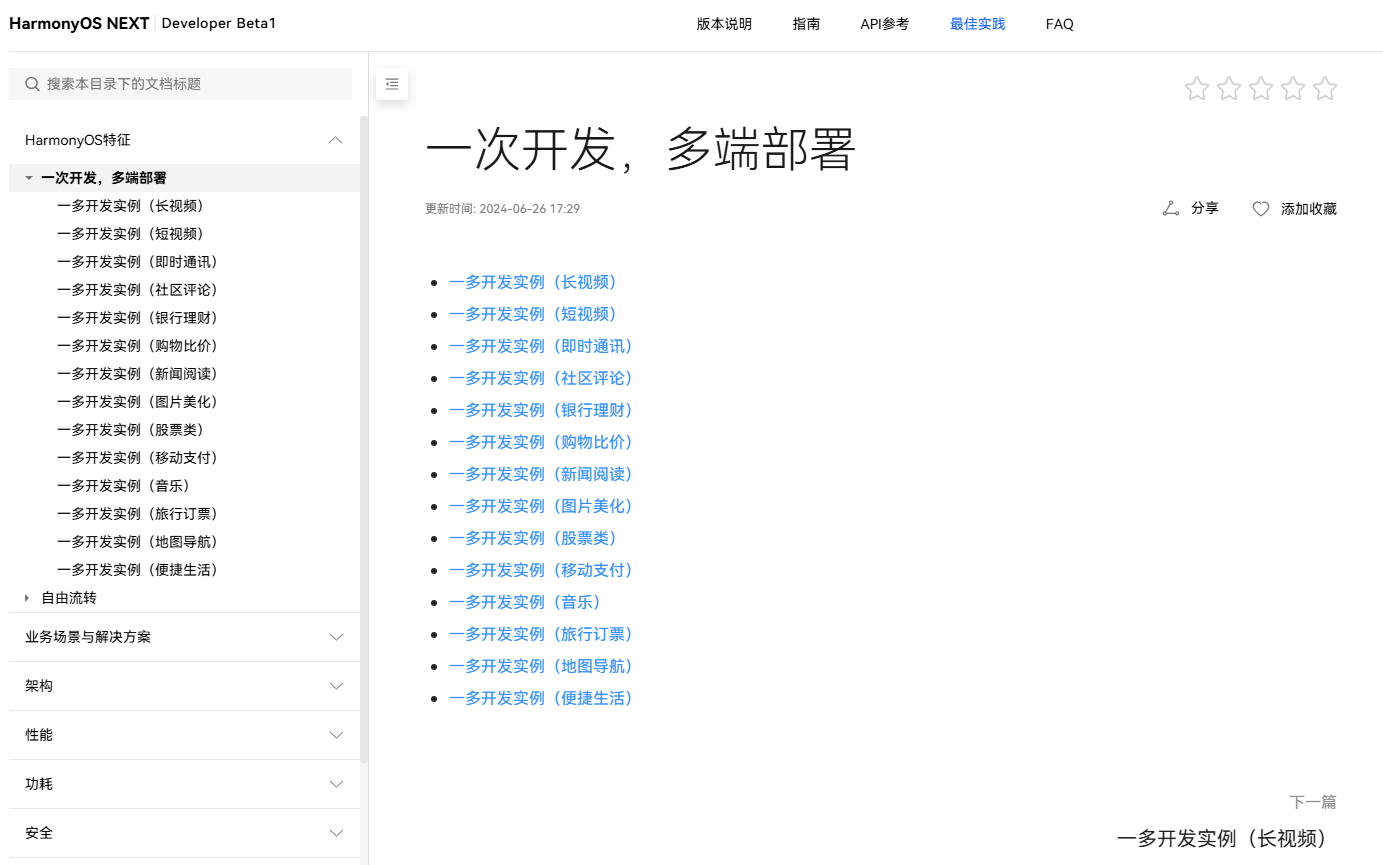
Task: Rate the page with the fourth star
Action: coord(1293,89)
